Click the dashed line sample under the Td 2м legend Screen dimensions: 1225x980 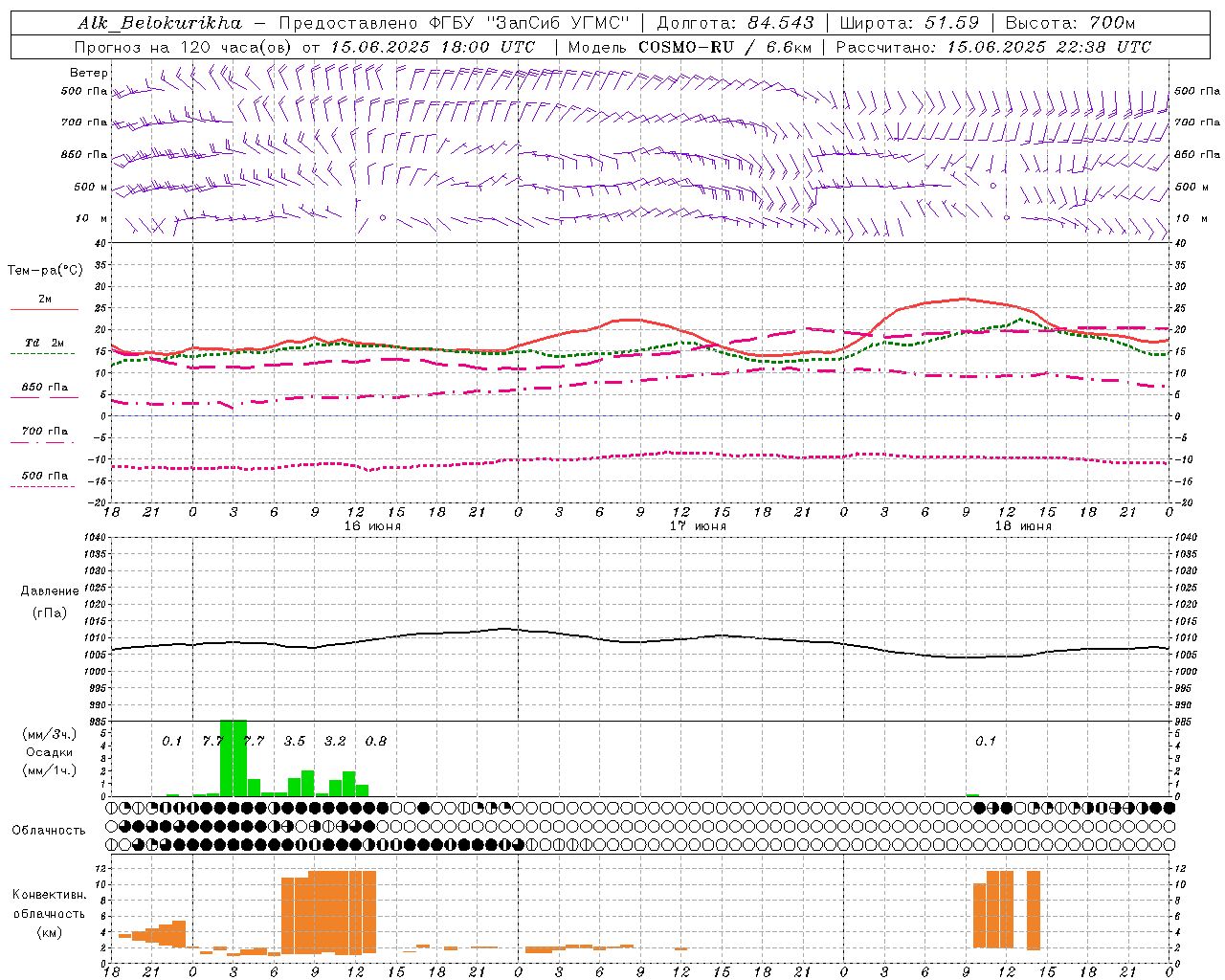[42, 354]
